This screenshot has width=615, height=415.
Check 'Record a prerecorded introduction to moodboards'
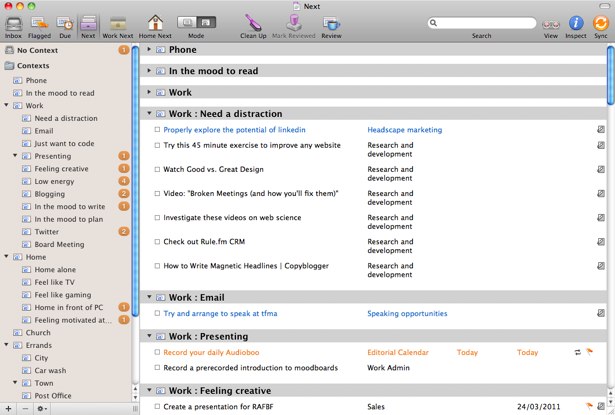tap(157, 368)
